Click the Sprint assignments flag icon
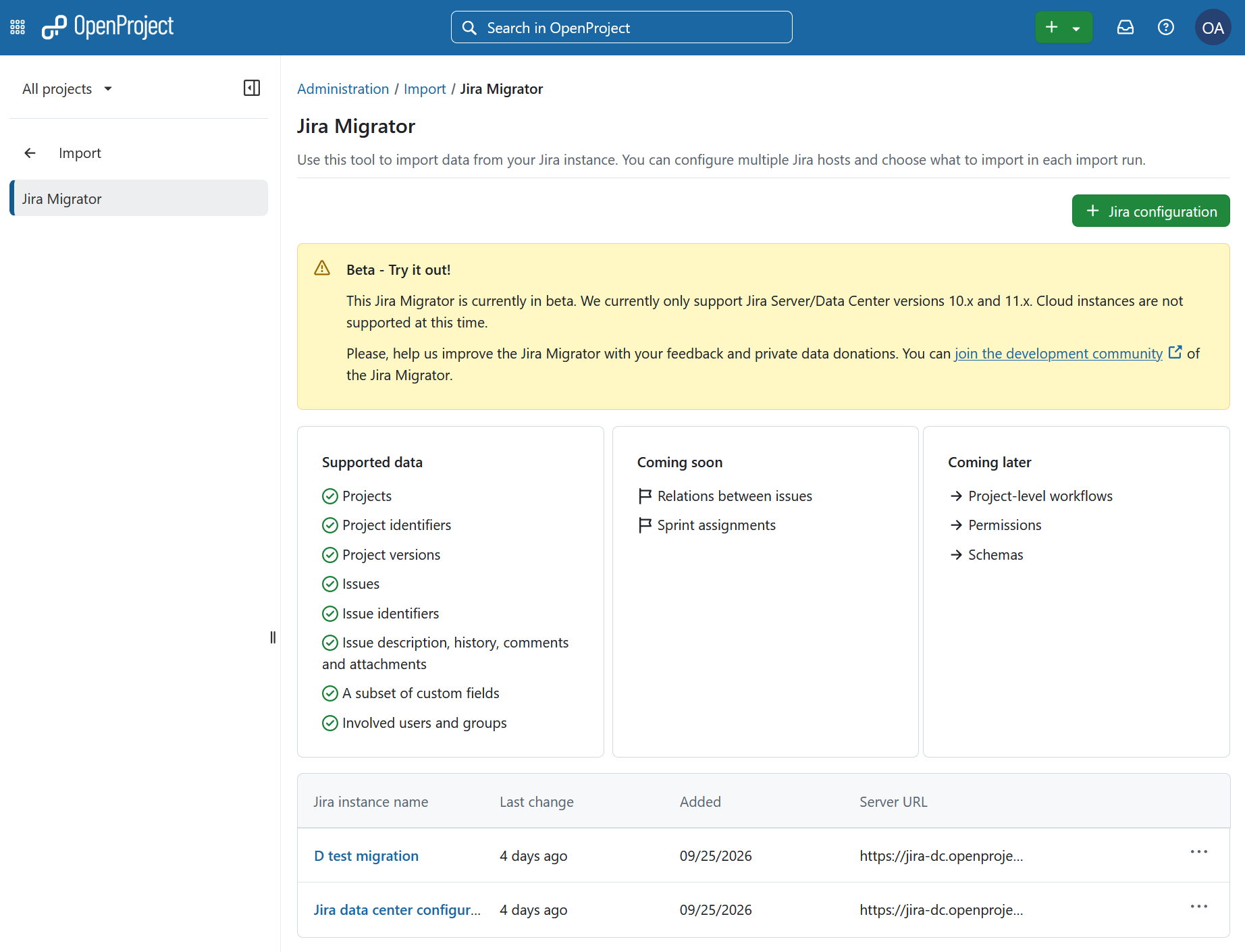This screenshot has width=1245, height=952. [x=645, y=525]
